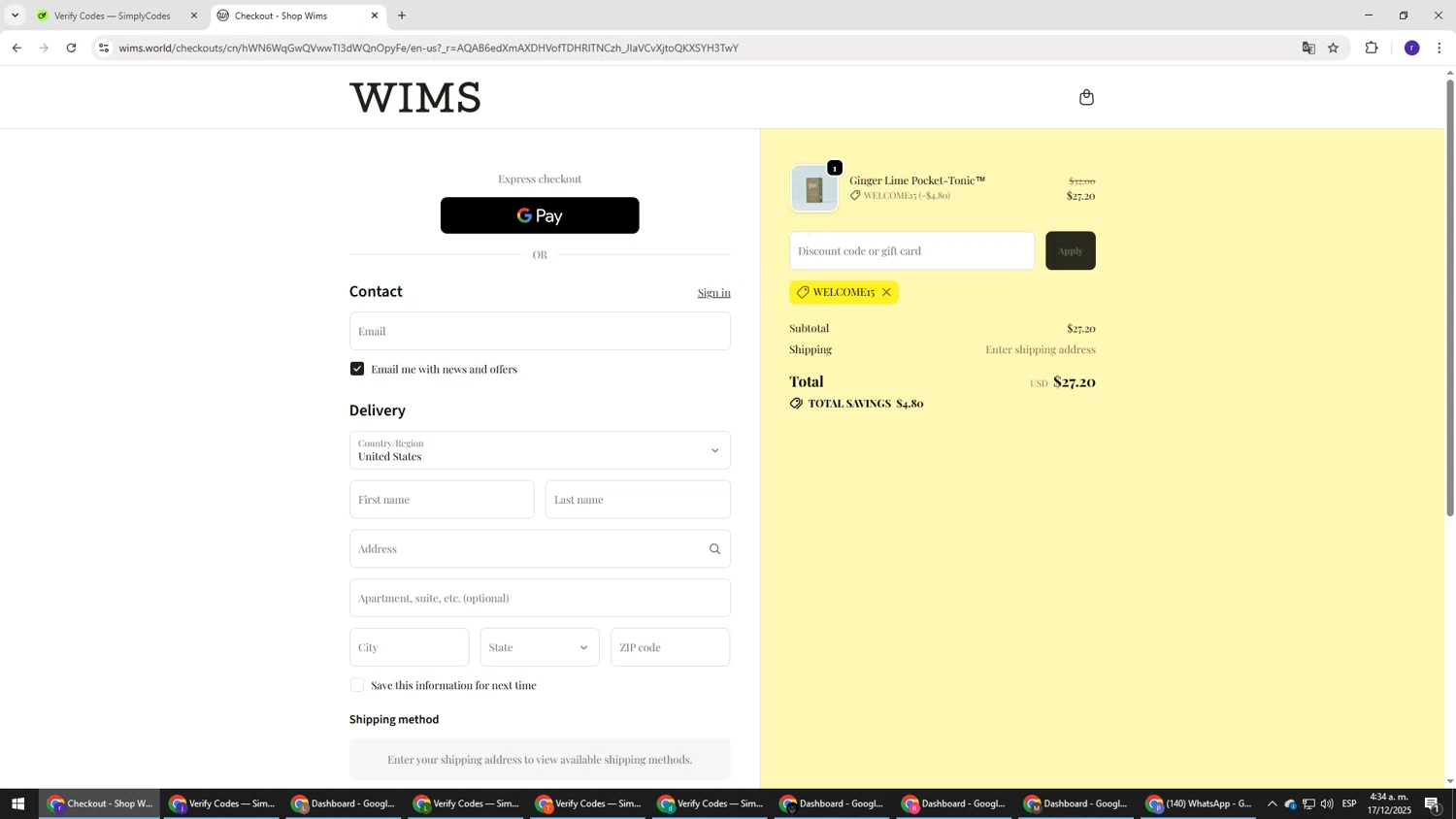
Task: Click the browser address bar URL
Action: [x=428, y=48]
